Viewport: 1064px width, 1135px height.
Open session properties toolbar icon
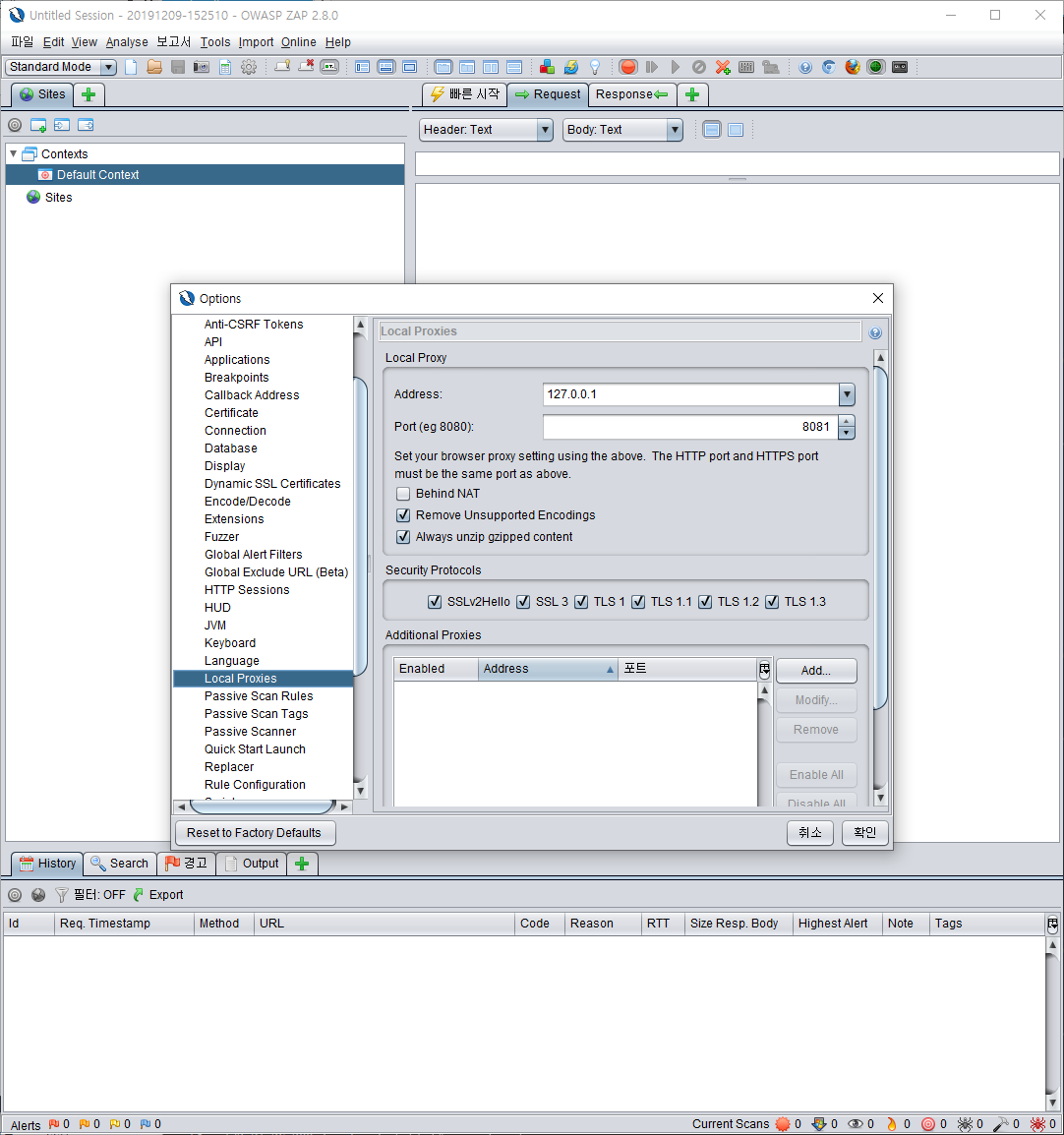[225, 67]
